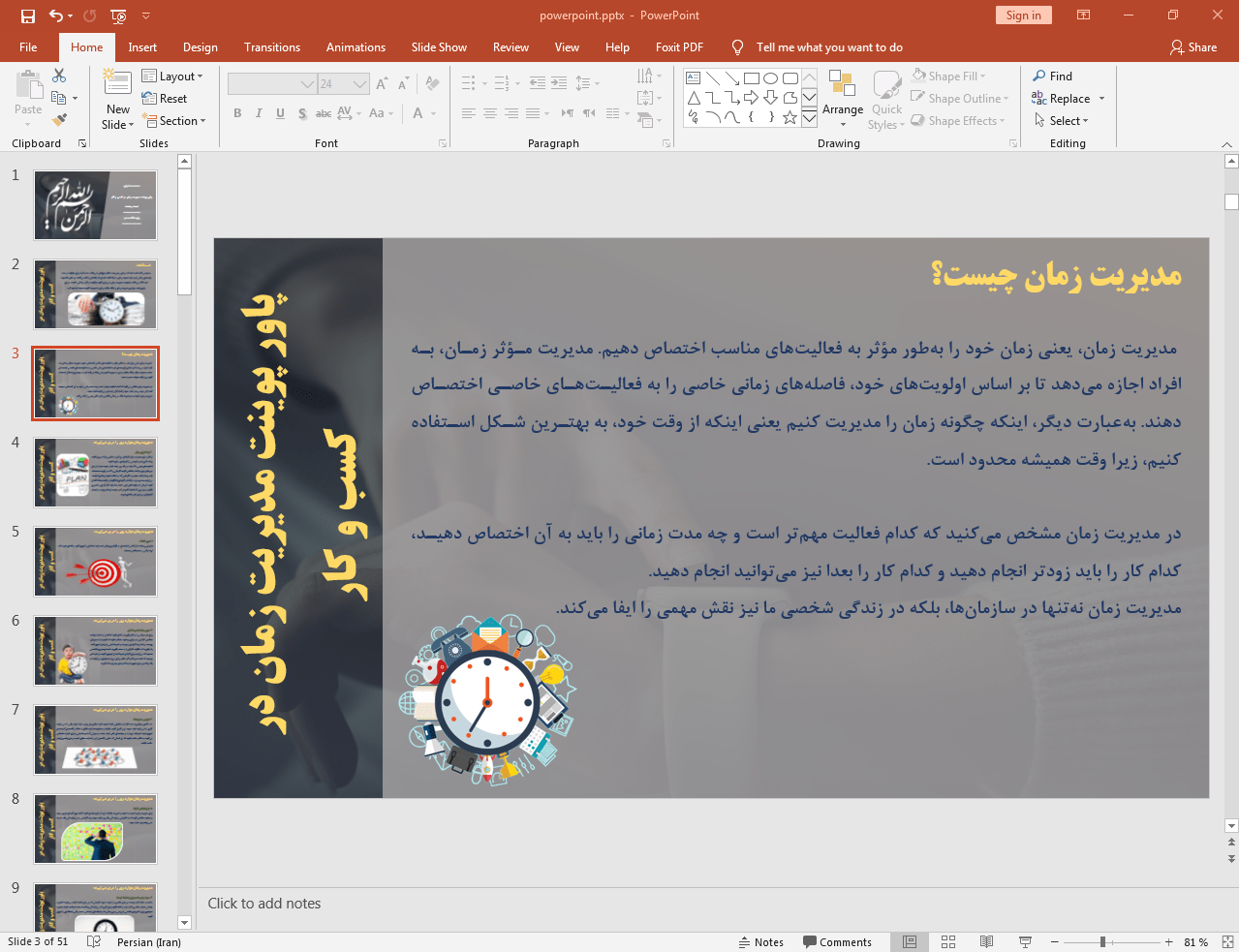Open the Select dropdown in Editing

tap(1062, 121)
